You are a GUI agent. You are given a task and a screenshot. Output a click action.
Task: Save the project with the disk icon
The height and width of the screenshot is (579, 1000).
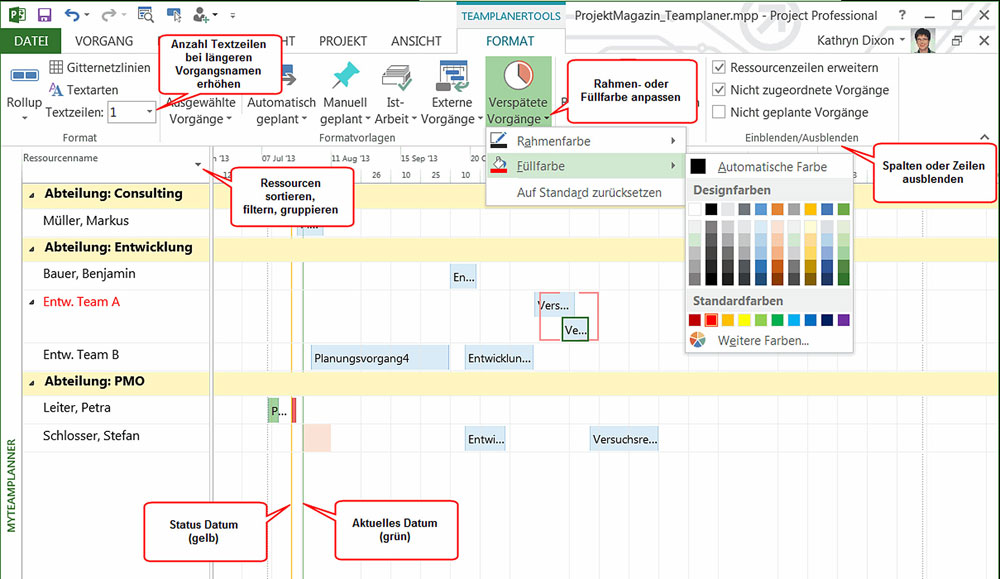coord(44,15)
